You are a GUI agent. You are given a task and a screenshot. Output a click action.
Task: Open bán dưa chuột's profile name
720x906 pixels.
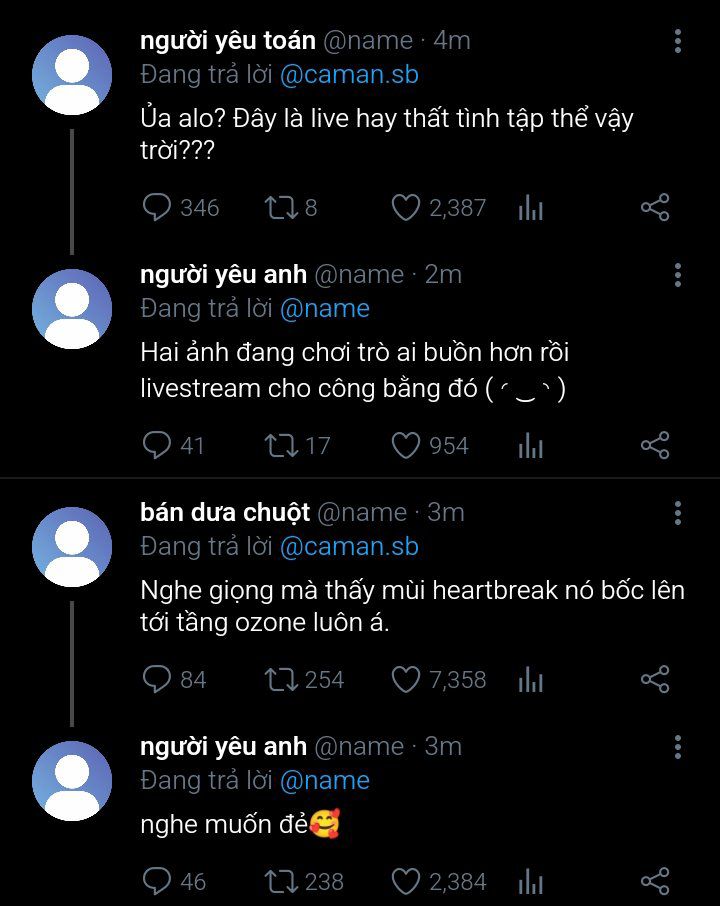point(225,512)
